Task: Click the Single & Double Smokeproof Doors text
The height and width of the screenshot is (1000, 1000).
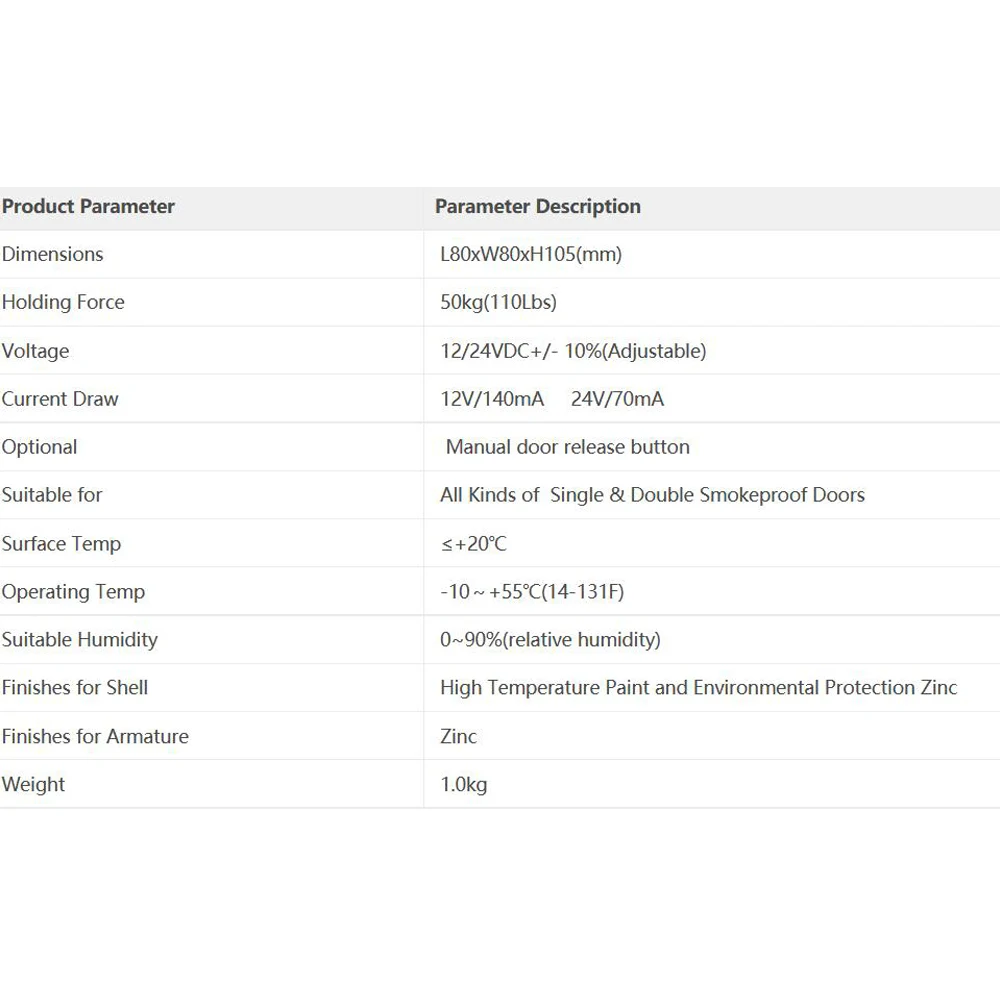Action: coord(707,495)
